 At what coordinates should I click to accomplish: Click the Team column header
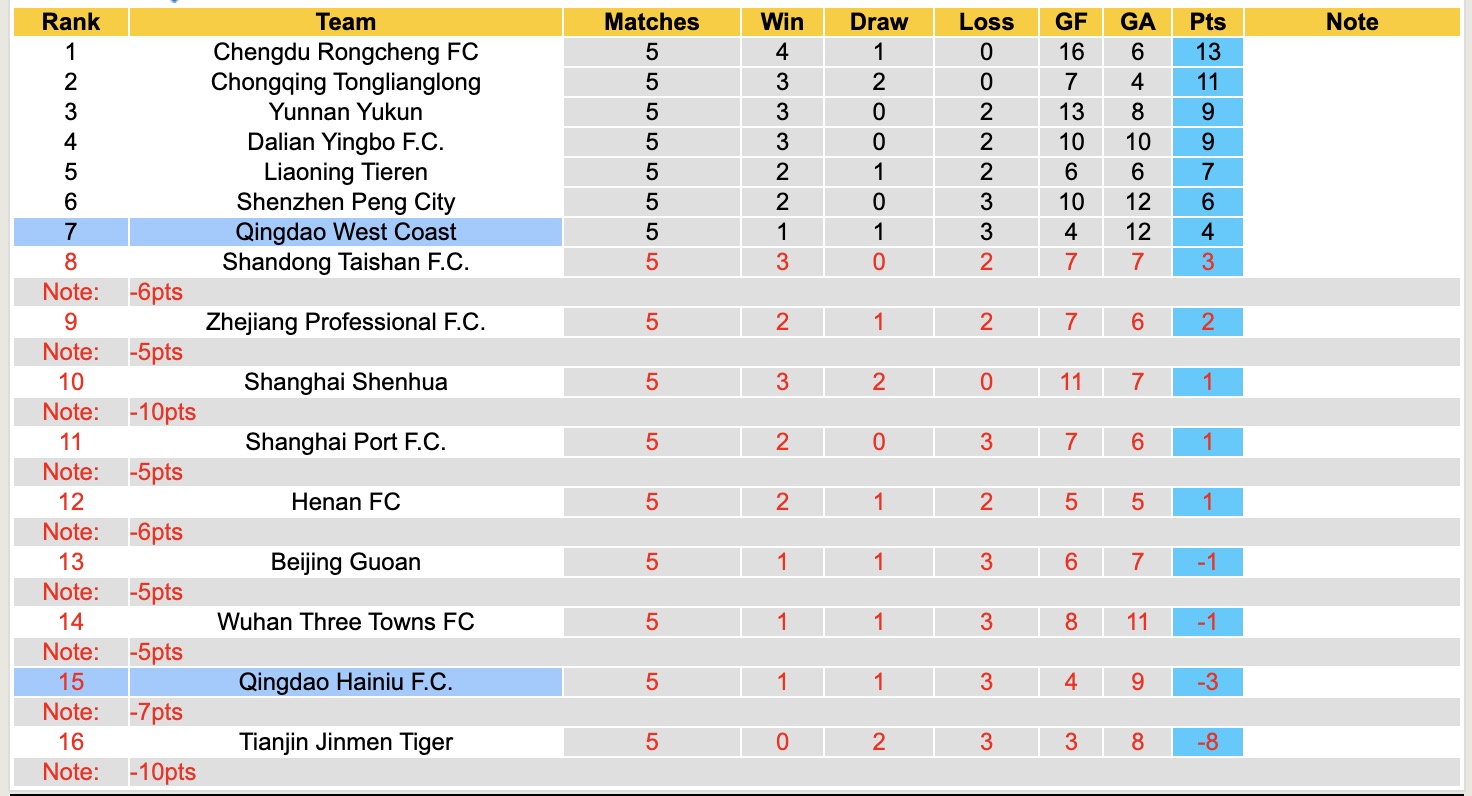point(346,22)
